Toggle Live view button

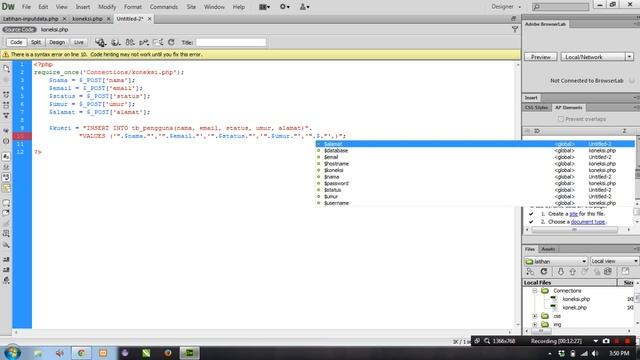click(78, 42)
